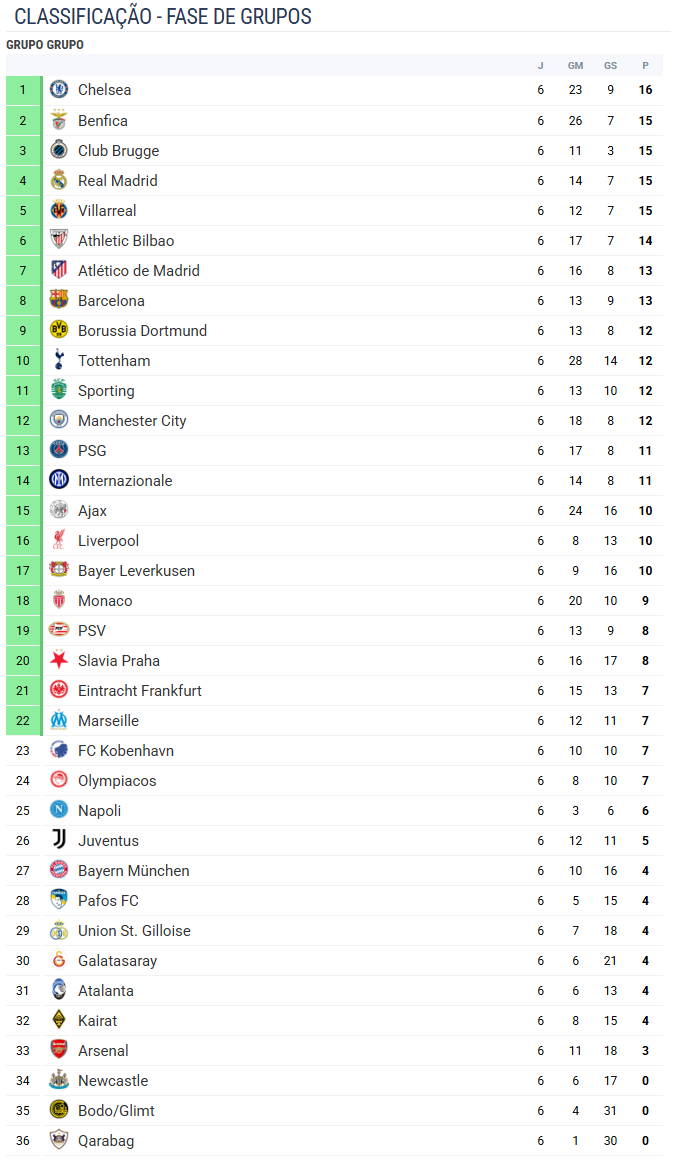Open the Sporting team link

pyautogui.click(x=106, y=391)
